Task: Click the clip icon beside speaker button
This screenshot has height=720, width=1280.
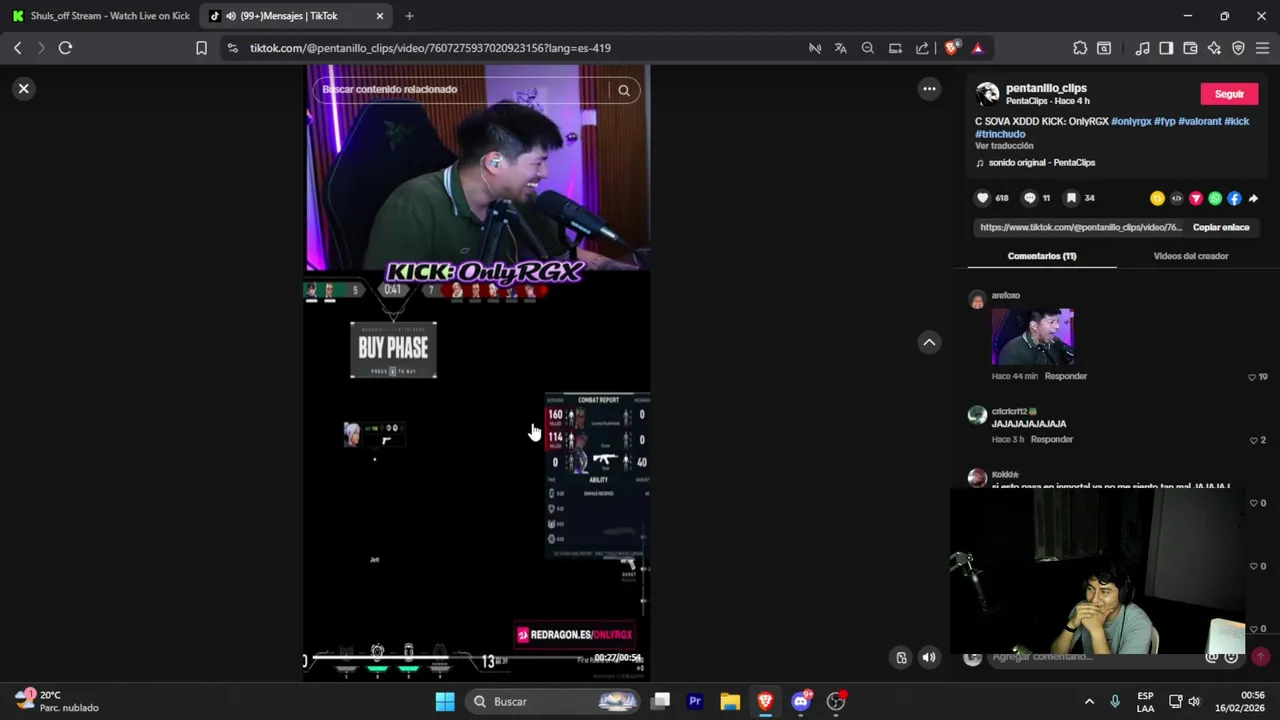Action: [x=901, y=657]
